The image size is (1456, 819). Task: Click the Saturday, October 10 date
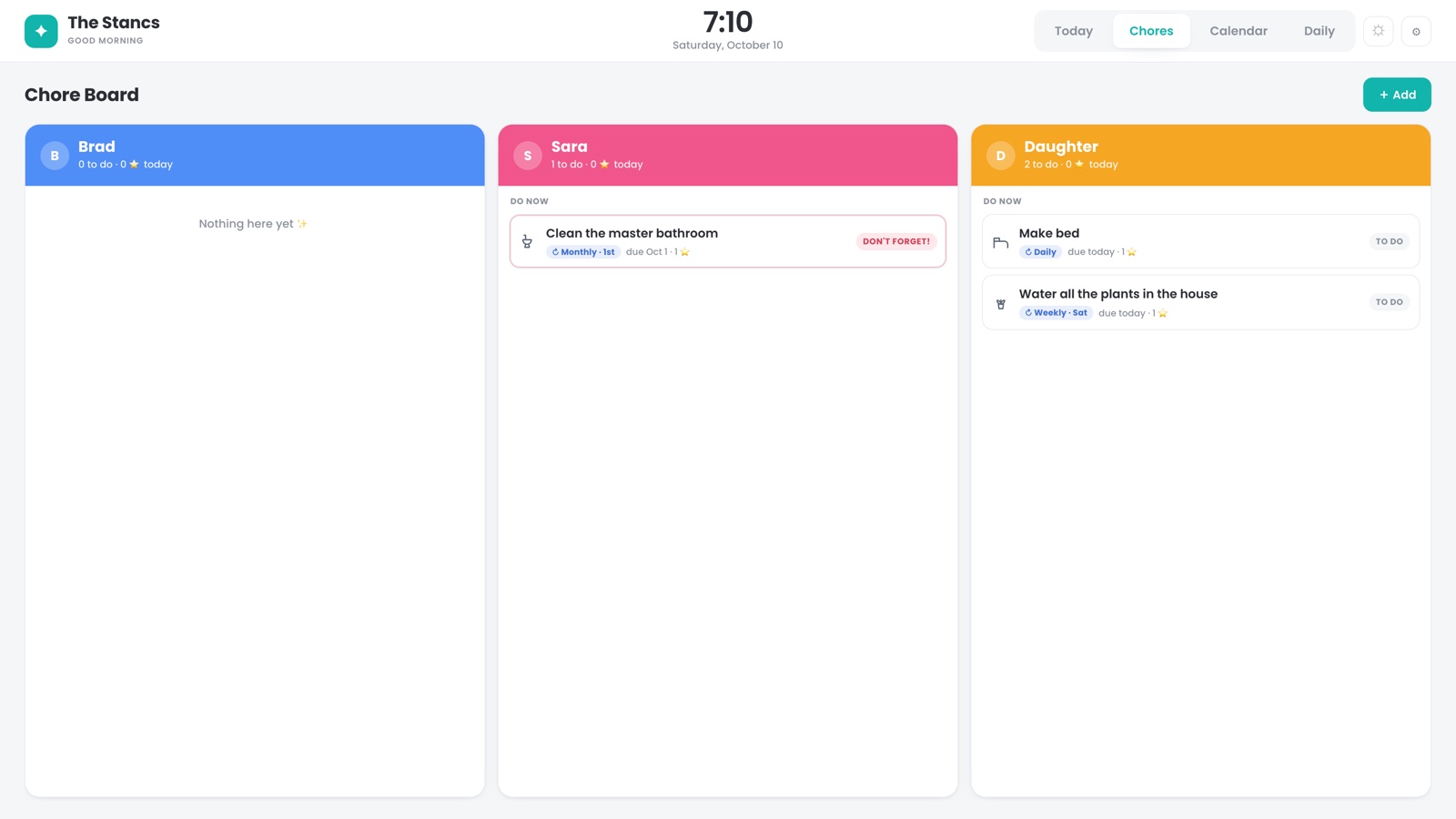click(x=728, y=45)
